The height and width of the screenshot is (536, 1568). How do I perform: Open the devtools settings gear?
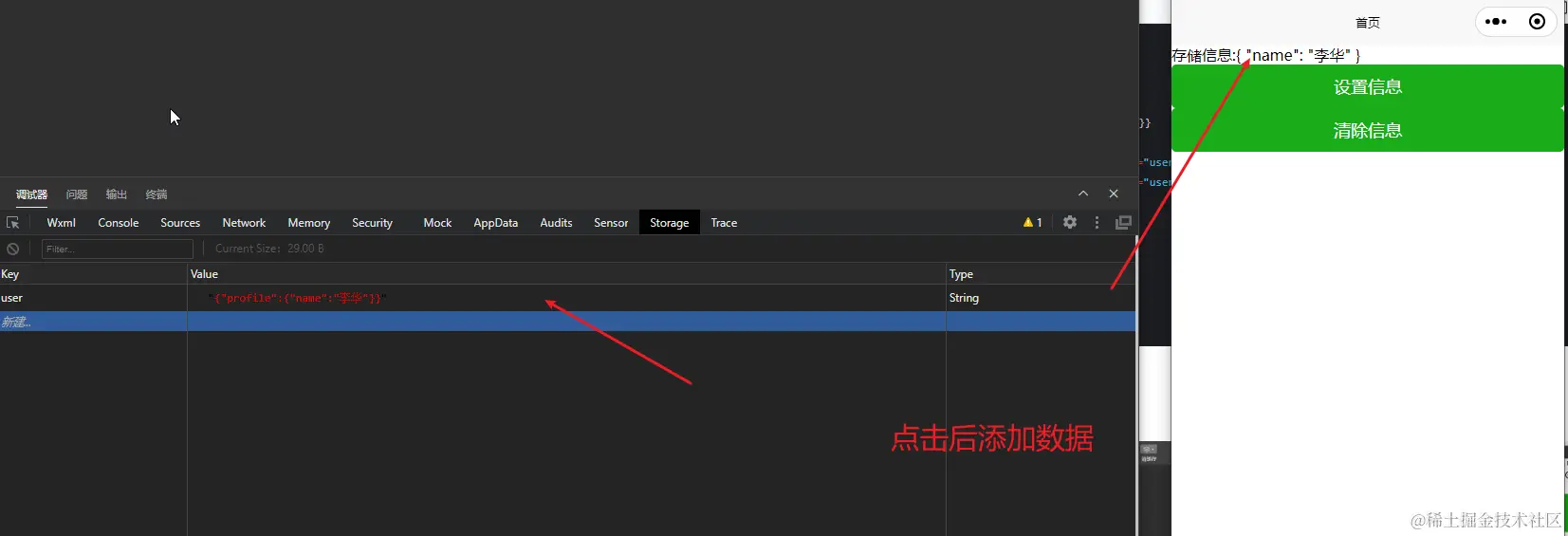pyautogui.click(x=1070, y=222)
